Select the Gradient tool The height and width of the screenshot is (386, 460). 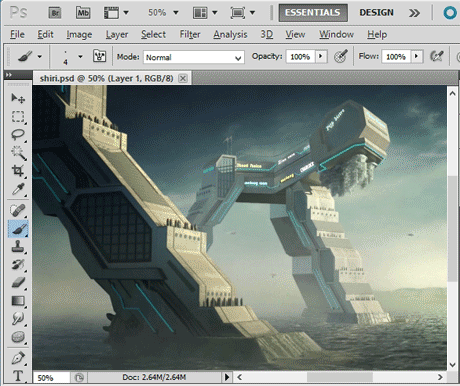18,301
